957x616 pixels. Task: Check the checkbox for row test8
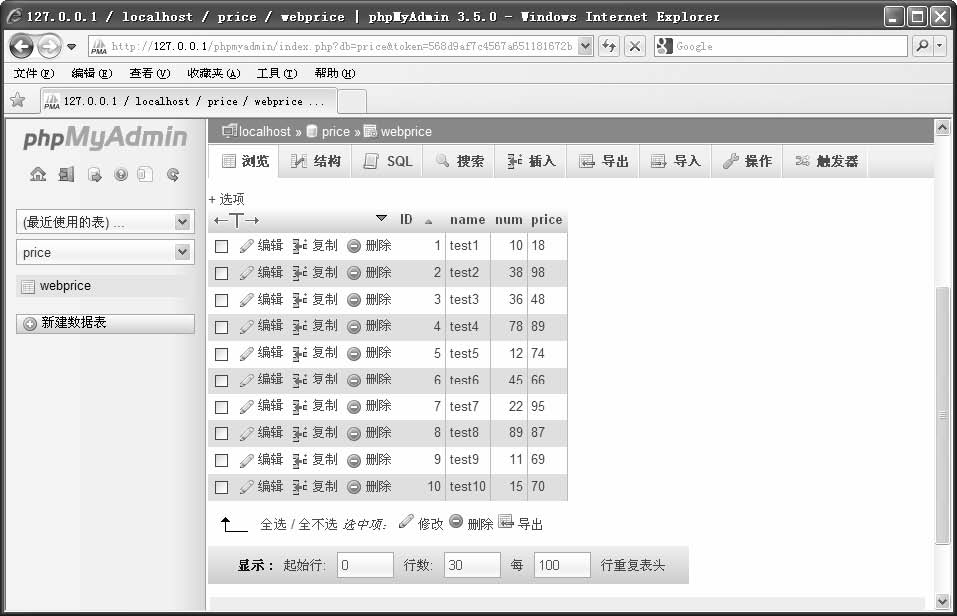(222, 433)
